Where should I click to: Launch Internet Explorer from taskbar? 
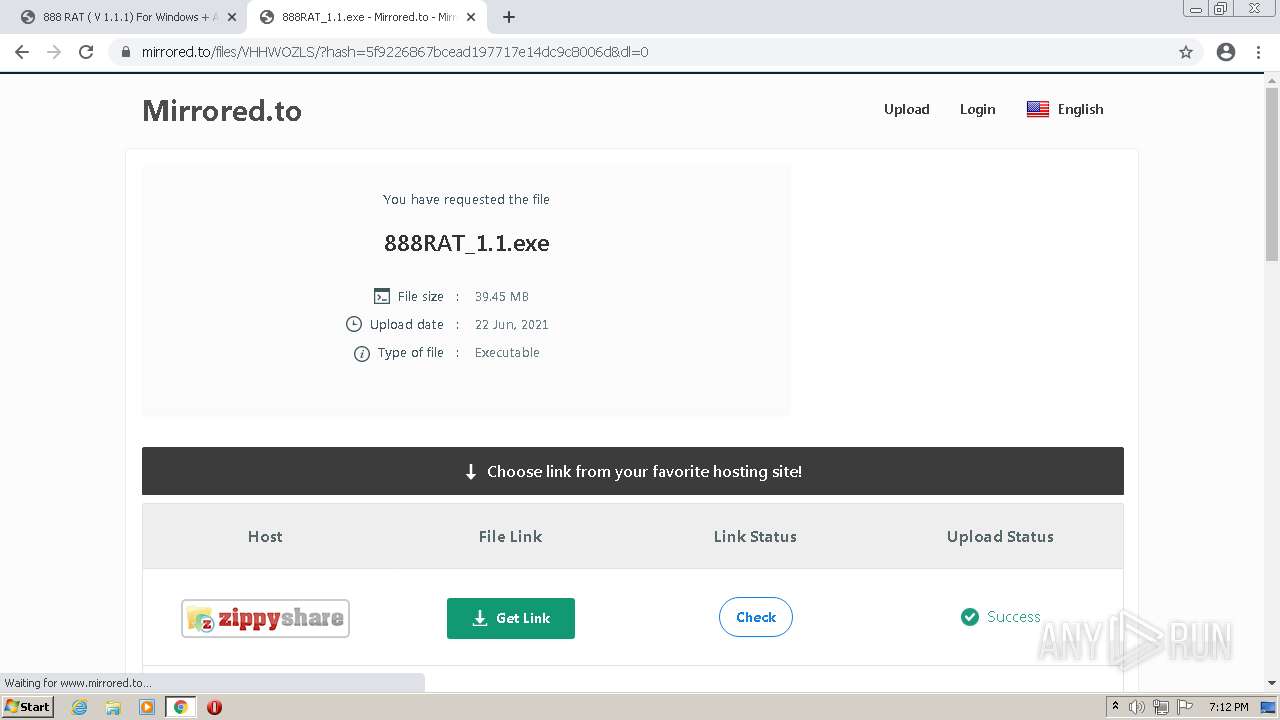[x=80, y=707]
